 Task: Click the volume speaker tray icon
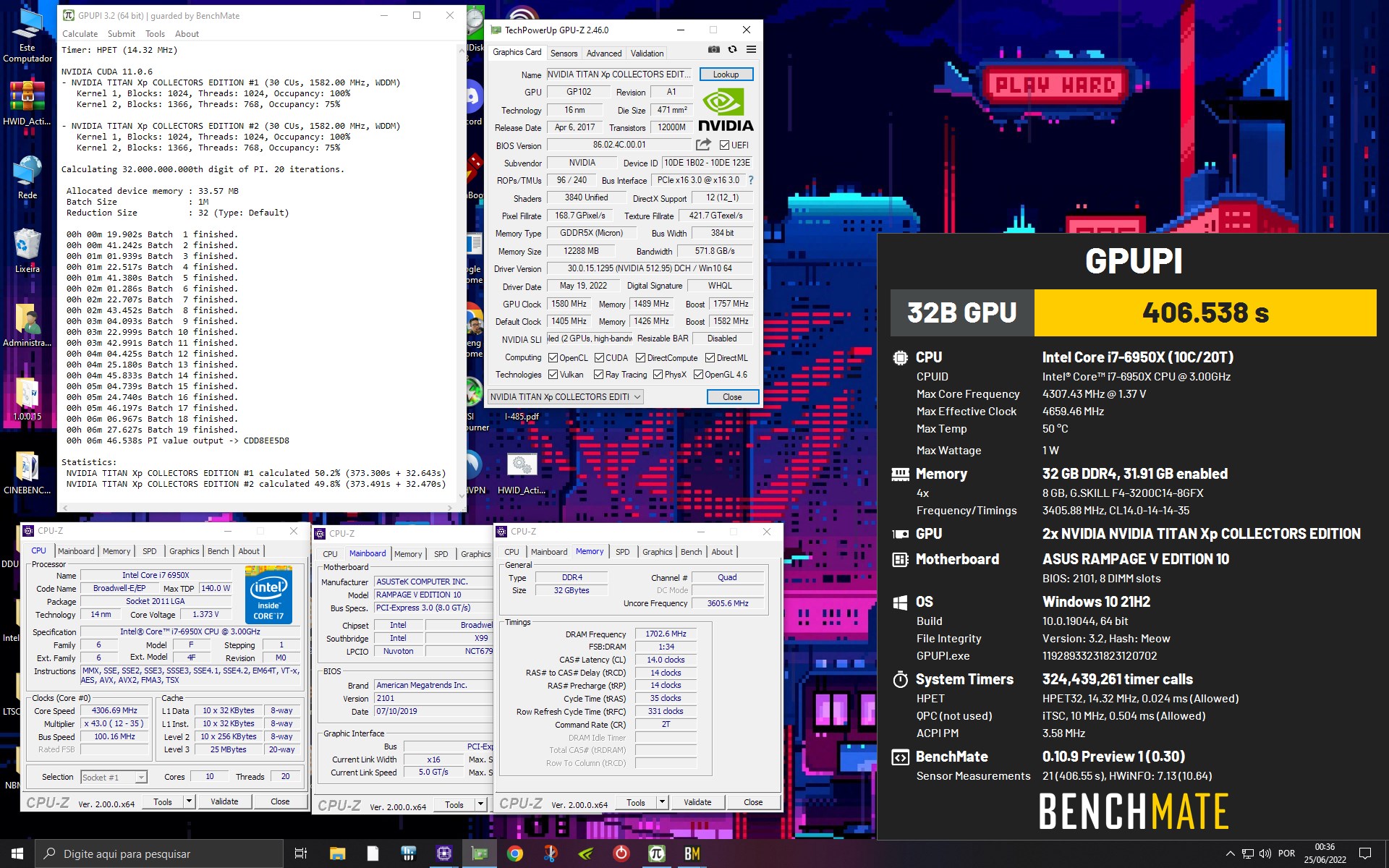coord(1265,854)
